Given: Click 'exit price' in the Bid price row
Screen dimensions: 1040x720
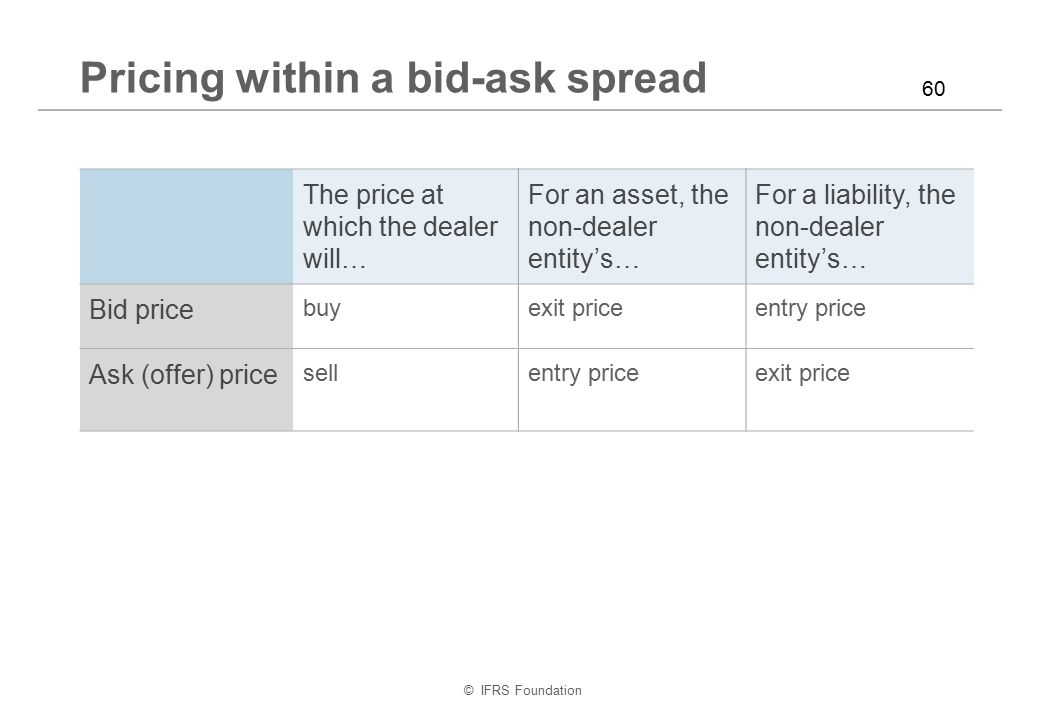Looking at the screenshot, I should (x=575, y=308).
